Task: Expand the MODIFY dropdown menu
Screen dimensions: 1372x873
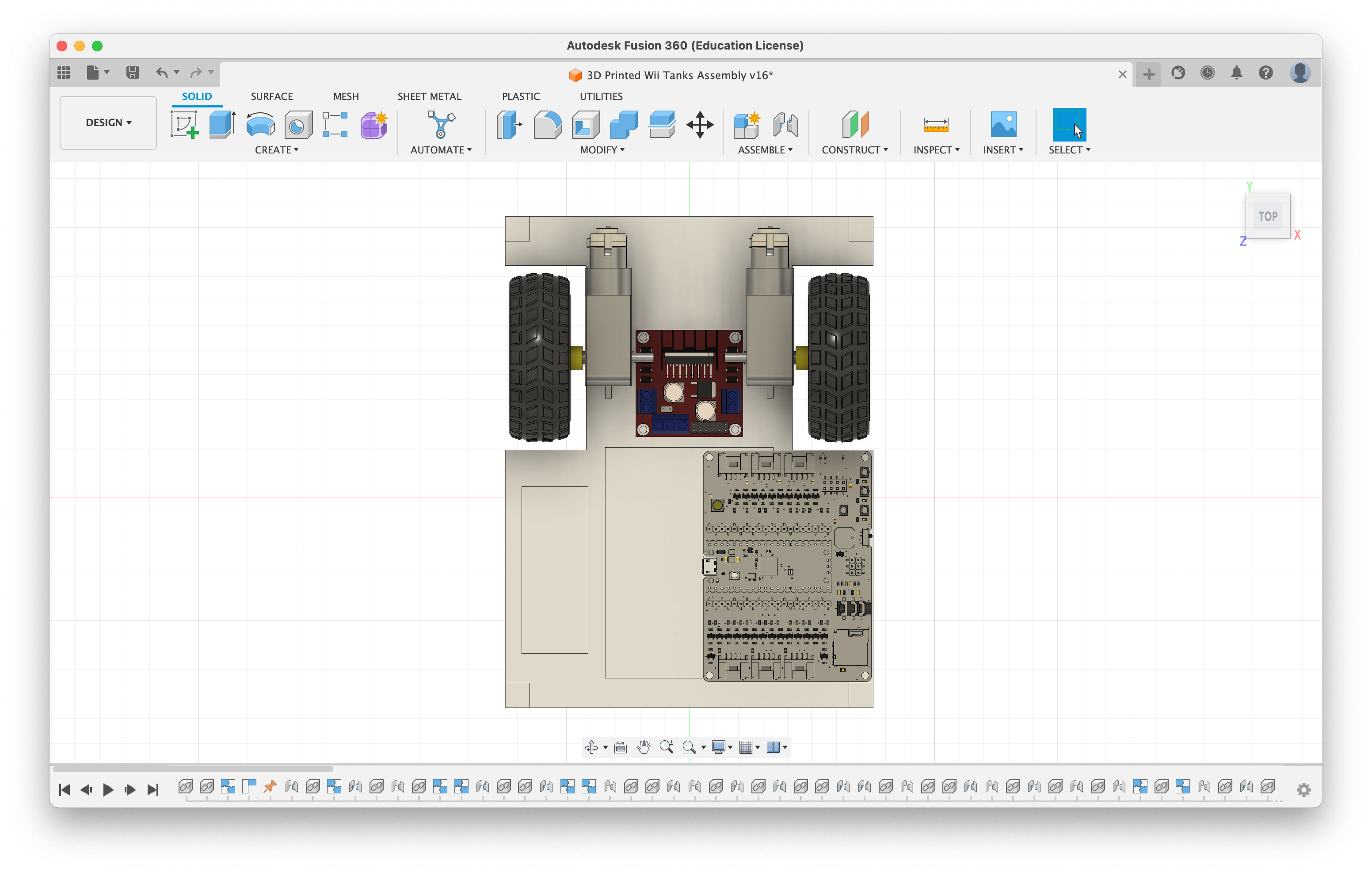Action: (x=601, y=150)
